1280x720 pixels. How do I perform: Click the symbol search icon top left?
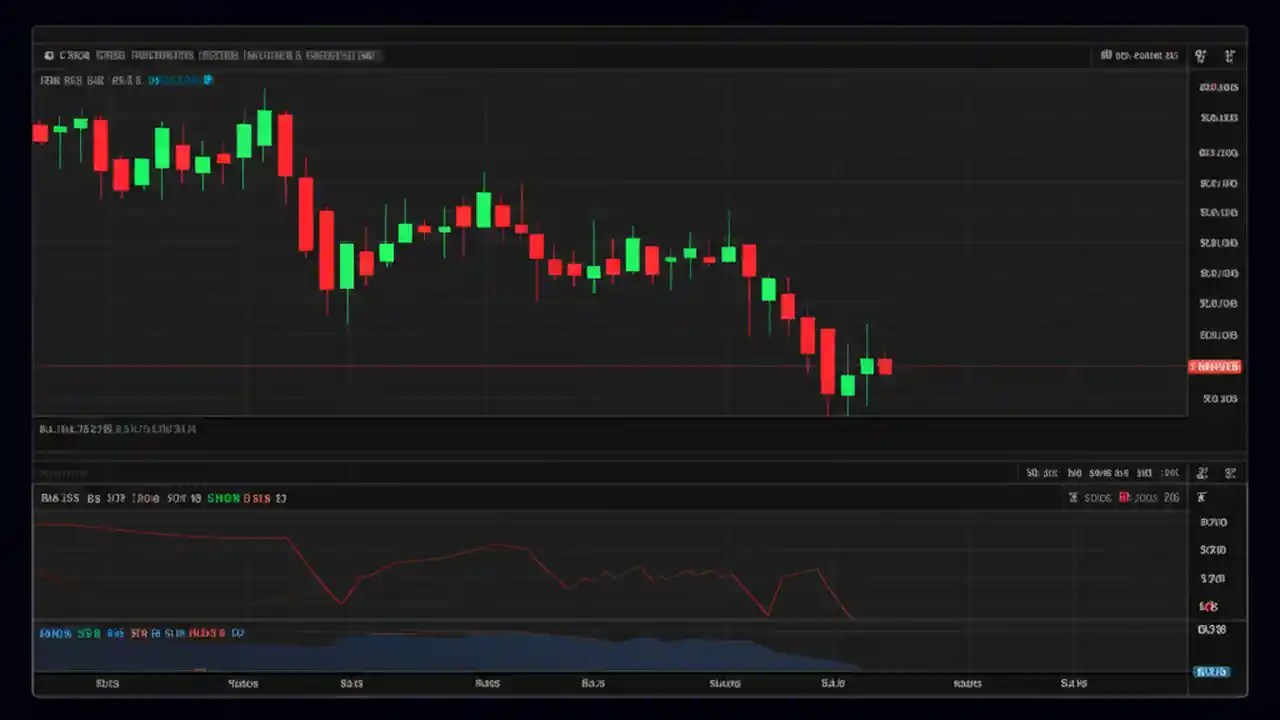tap(48, 55)
